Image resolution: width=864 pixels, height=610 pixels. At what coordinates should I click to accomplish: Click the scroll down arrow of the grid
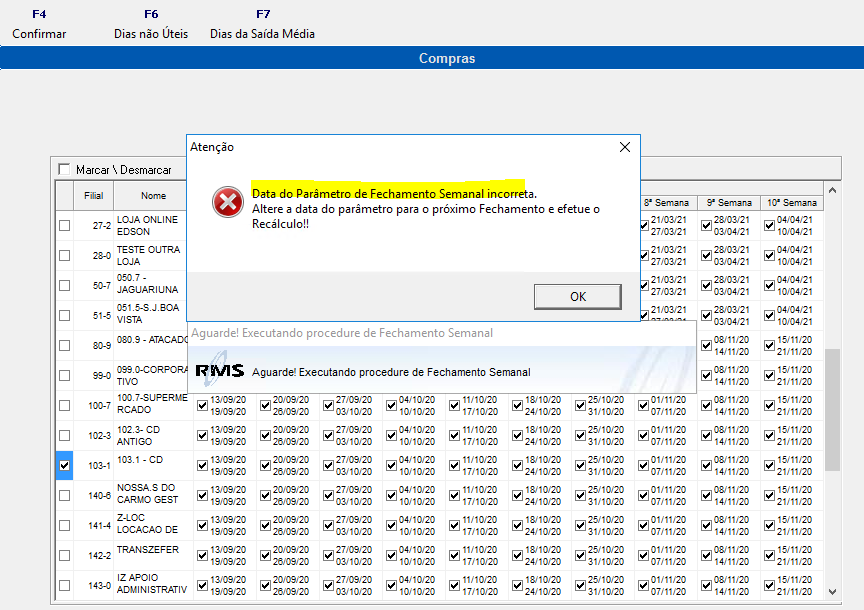coord(833,592)
